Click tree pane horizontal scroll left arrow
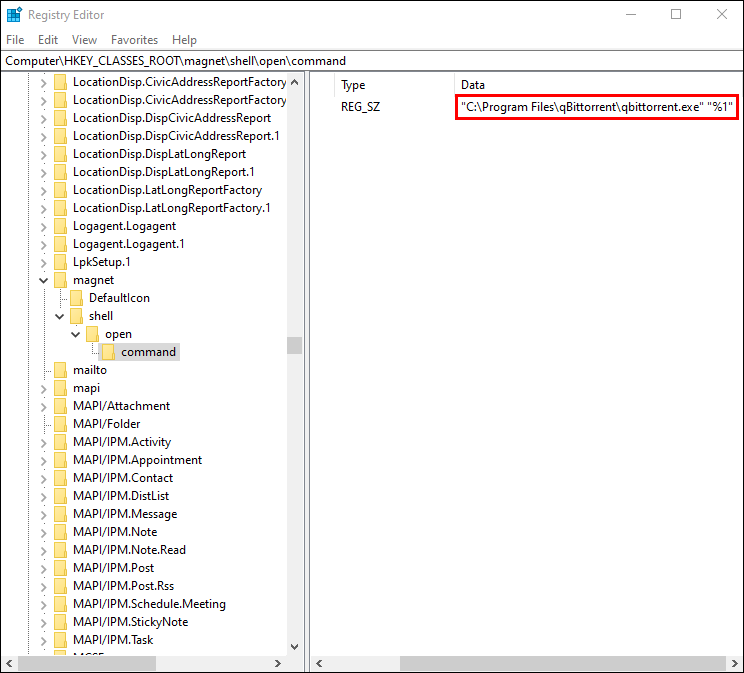This screenshot has height=673, width=744. [9, 664]
